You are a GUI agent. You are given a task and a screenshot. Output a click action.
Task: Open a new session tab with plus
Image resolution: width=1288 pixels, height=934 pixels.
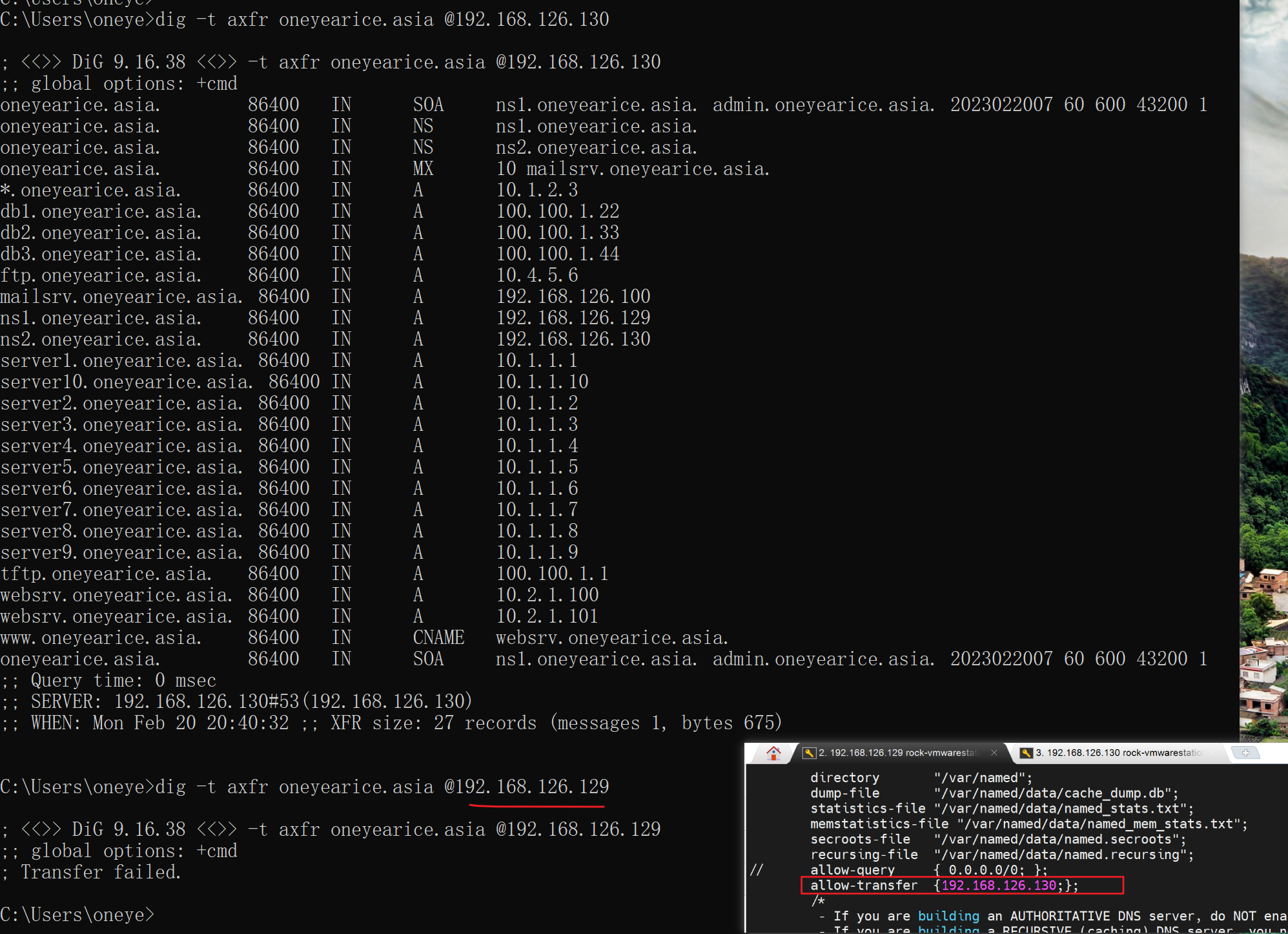coord(1245,752)
